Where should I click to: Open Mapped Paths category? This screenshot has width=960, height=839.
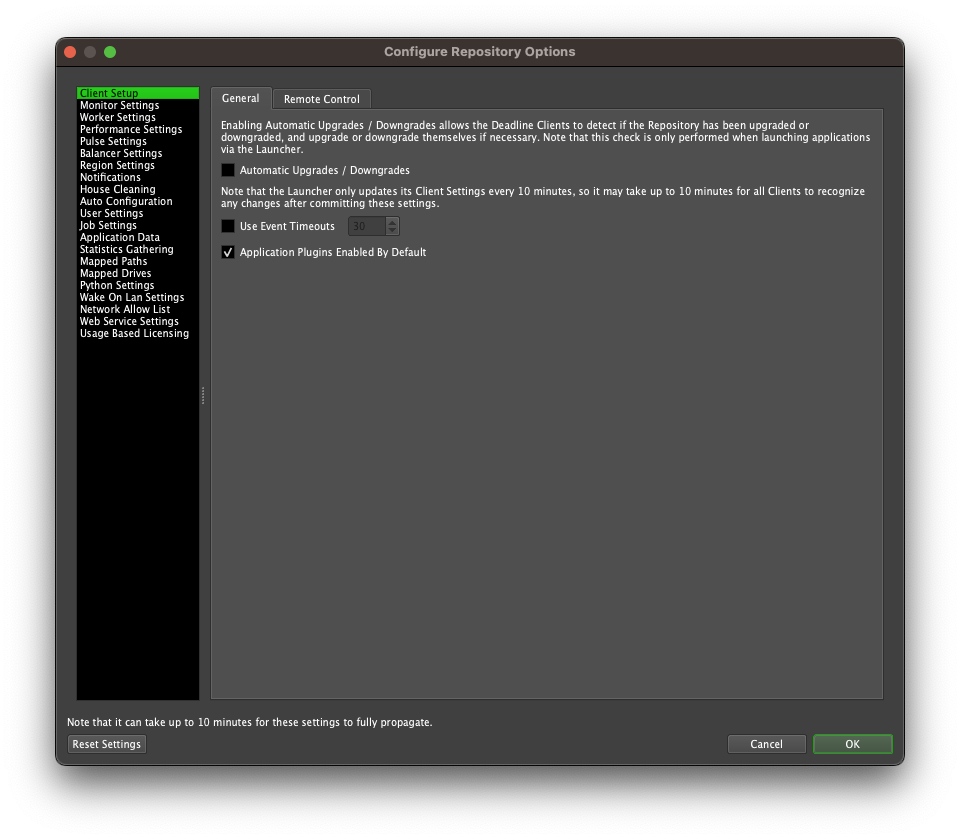[138, 261]
